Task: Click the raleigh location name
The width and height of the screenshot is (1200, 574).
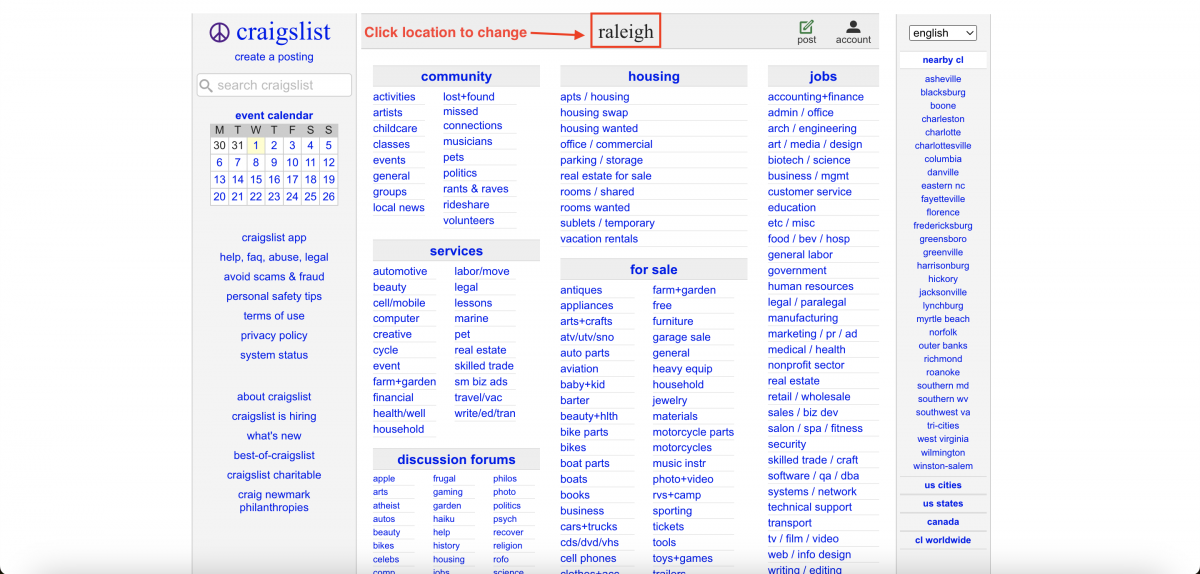Action: pos(625,32)
